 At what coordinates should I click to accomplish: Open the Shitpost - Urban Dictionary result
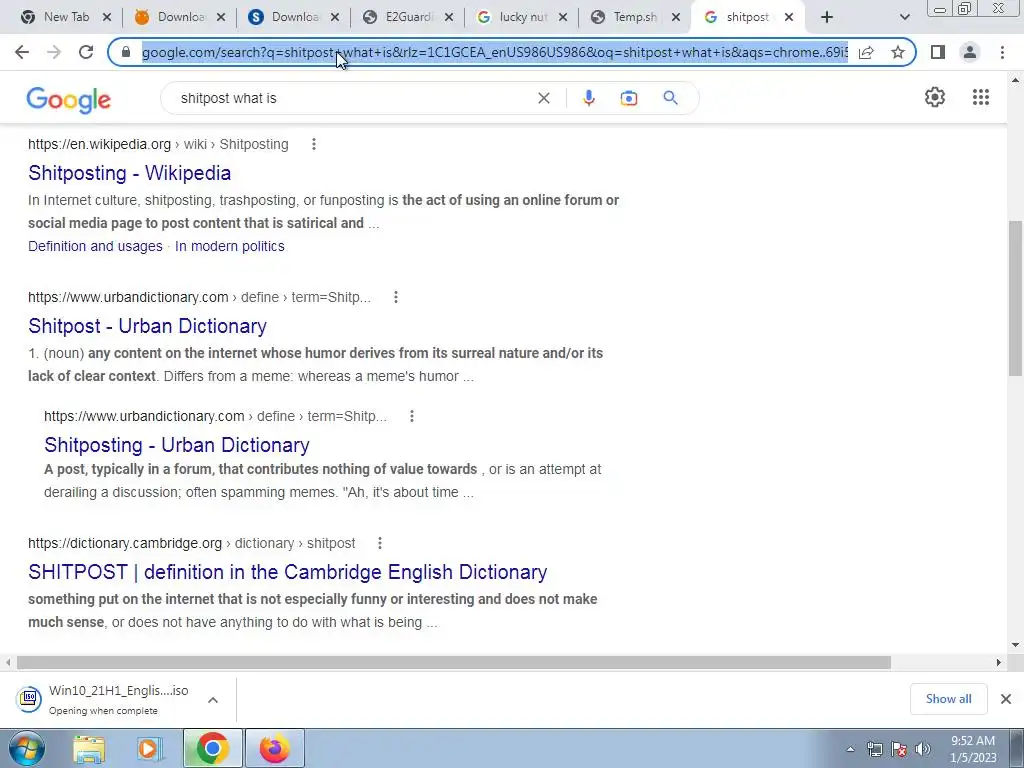pos(148,326)
